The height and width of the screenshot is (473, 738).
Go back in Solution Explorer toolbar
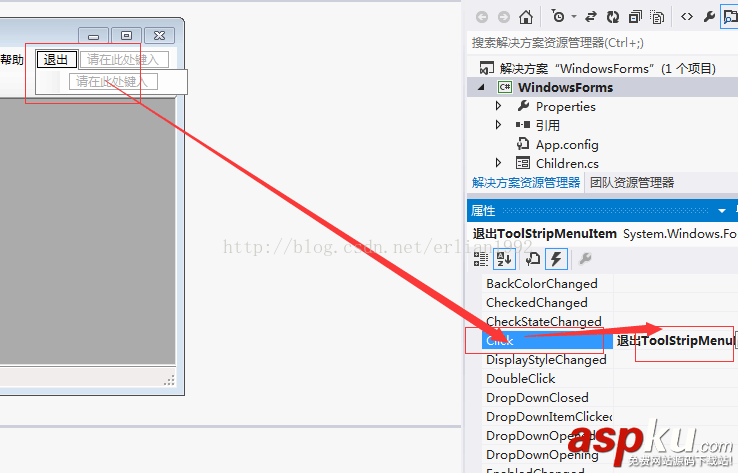click(482, 17)
